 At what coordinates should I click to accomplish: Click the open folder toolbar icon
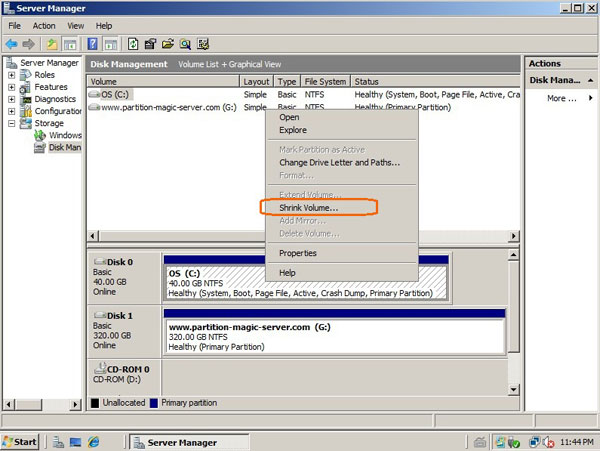point(168,44)
